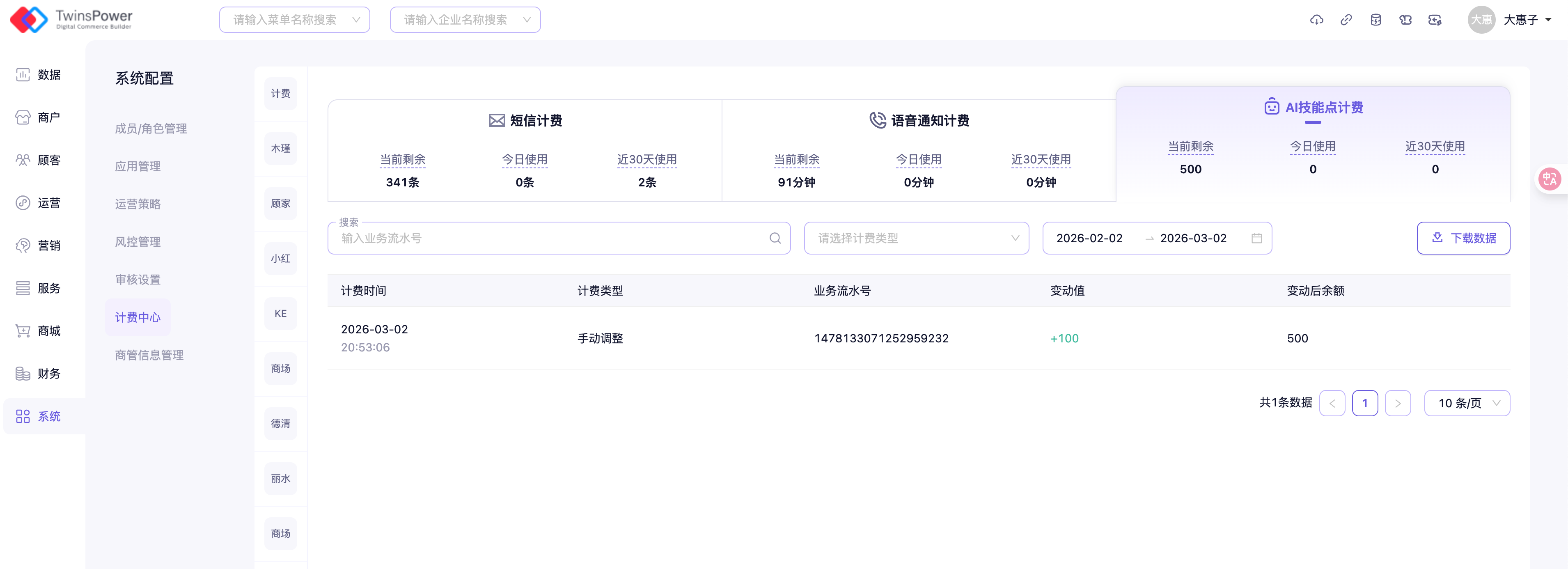Screen dimensions: 1568x569
Task: Click the 下载数据 download button
Action: coord(1463,238)
